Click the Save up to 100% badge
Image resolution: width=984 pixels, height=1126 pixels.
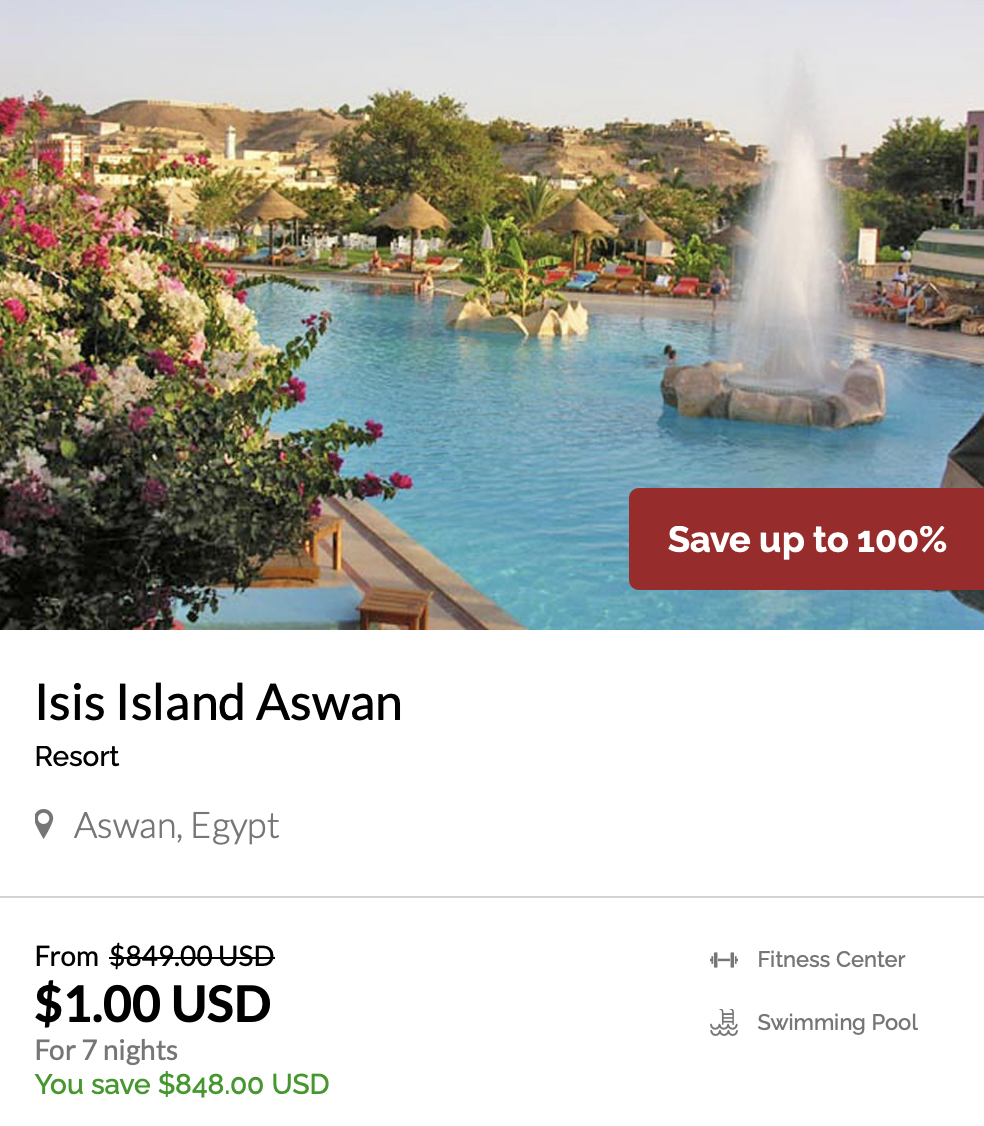(x=807, y=539)
